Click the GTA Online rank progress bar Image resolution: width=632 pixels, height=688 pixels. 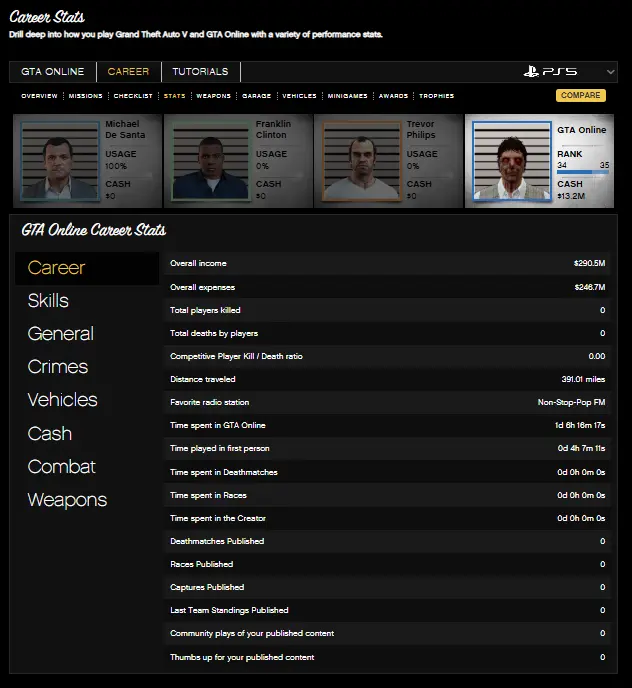583,172
